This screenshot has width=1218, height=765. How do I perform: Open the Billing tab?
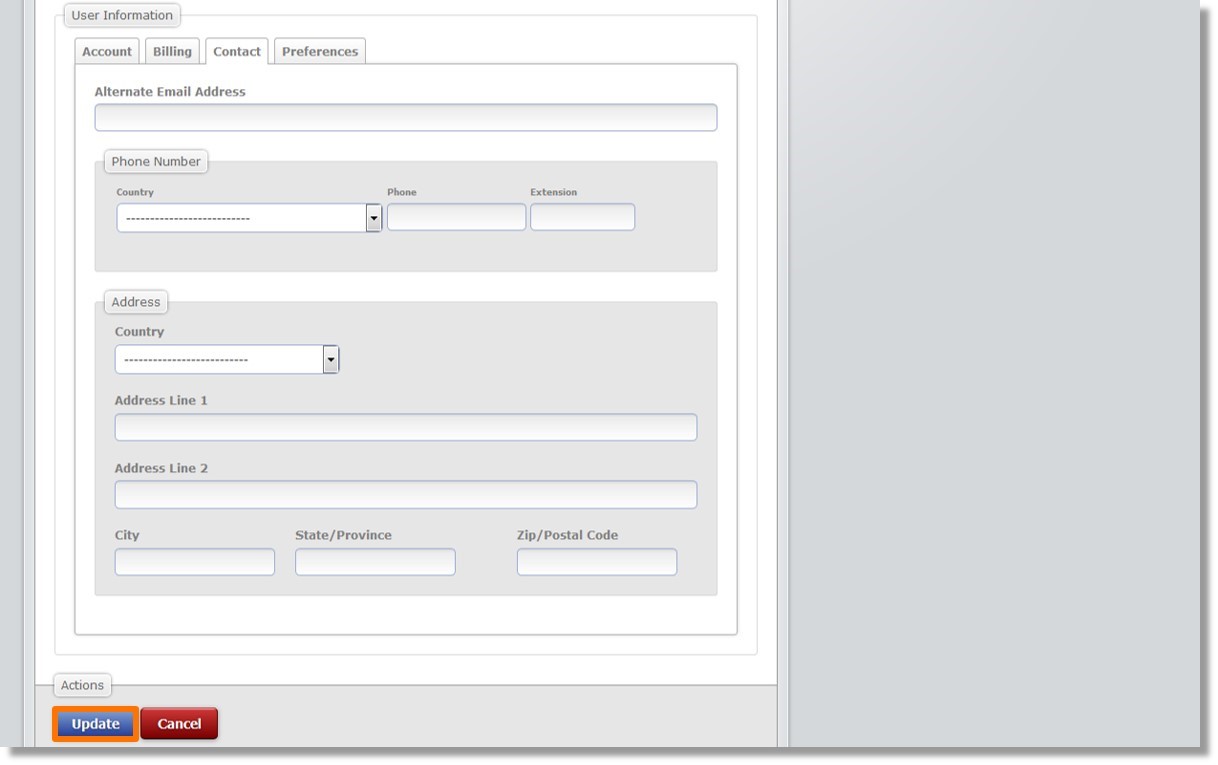coord(172,51)
